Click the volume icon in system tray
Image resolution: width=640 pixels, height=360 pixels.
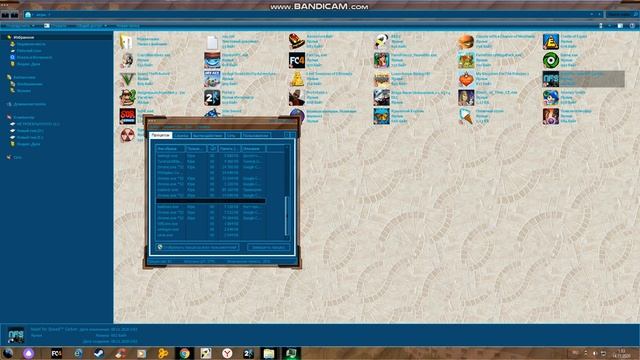coord(595,353)
